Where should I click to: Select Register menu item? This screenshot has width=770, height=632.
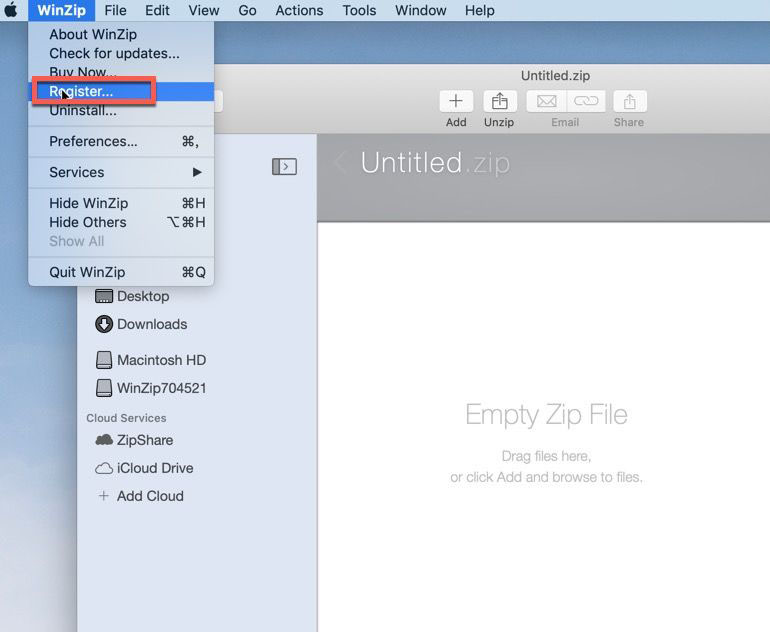click(x=121, y=91)
